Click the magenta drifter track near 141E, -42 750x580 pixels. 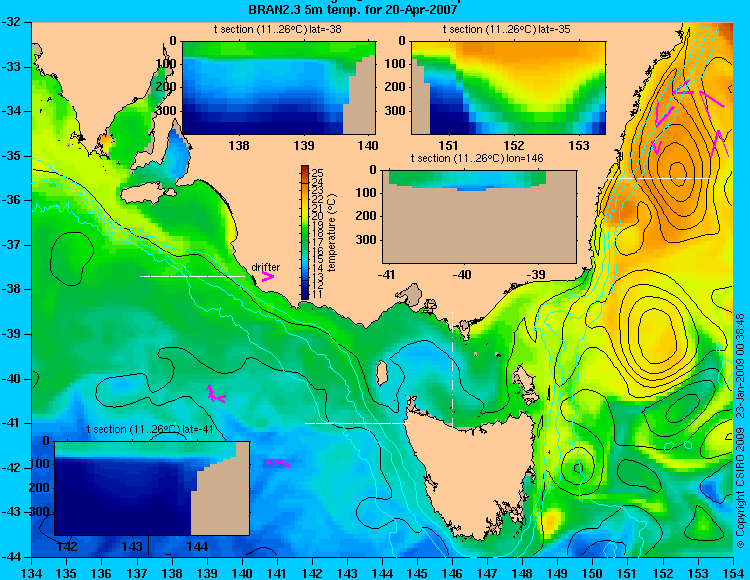coord(278,463)
